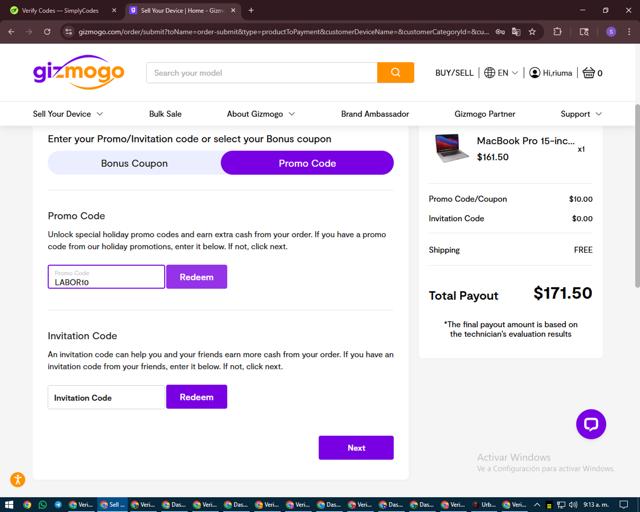Redeem the invitation code
The image size is (640, 512).
coord(196,397)
